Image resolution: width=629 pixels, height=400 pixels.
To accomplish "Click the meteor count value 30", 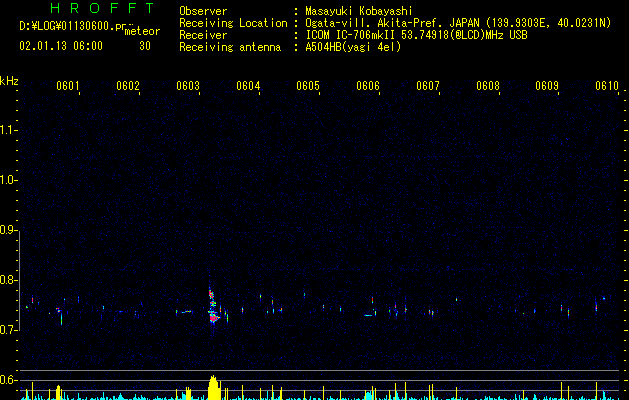I will coord(145,46).
